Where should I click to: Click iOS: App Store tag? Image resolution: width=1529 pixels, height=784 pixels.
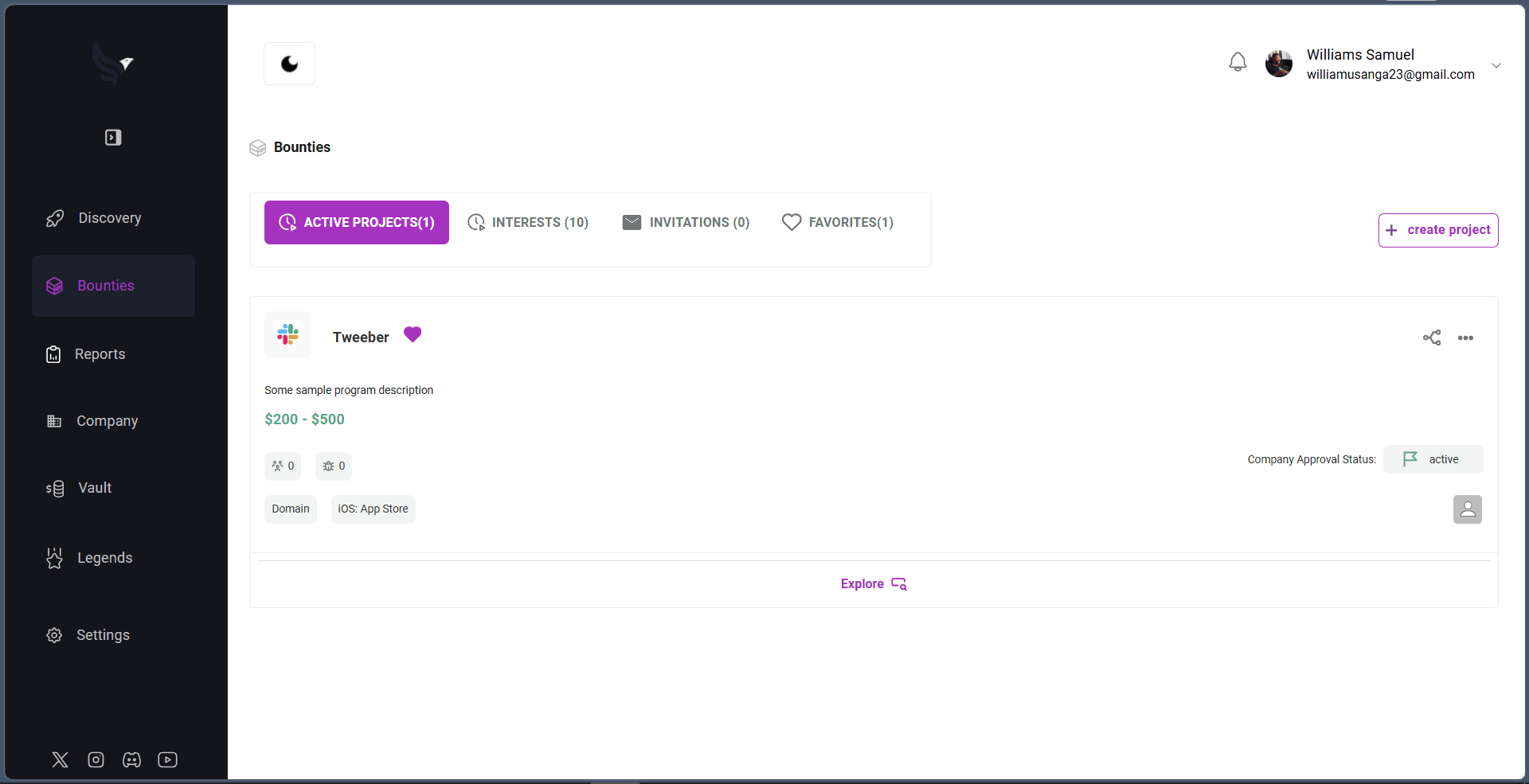[373, 509]
